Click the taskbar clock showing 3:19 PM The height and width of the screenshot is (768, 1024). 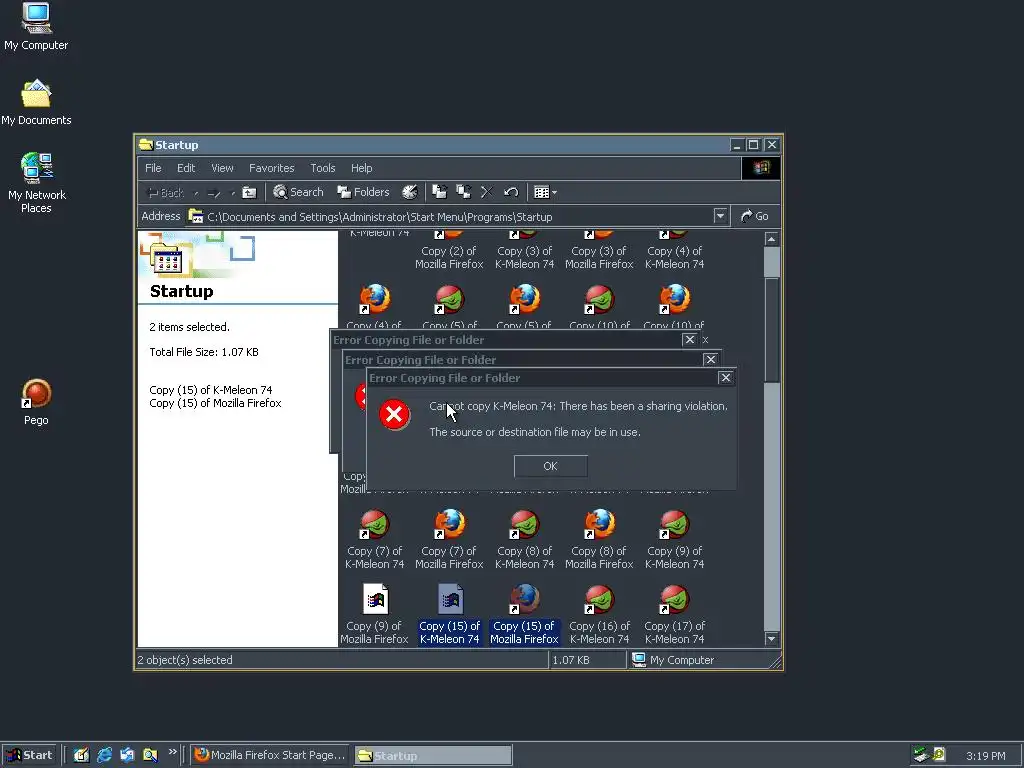click(985, 756)
